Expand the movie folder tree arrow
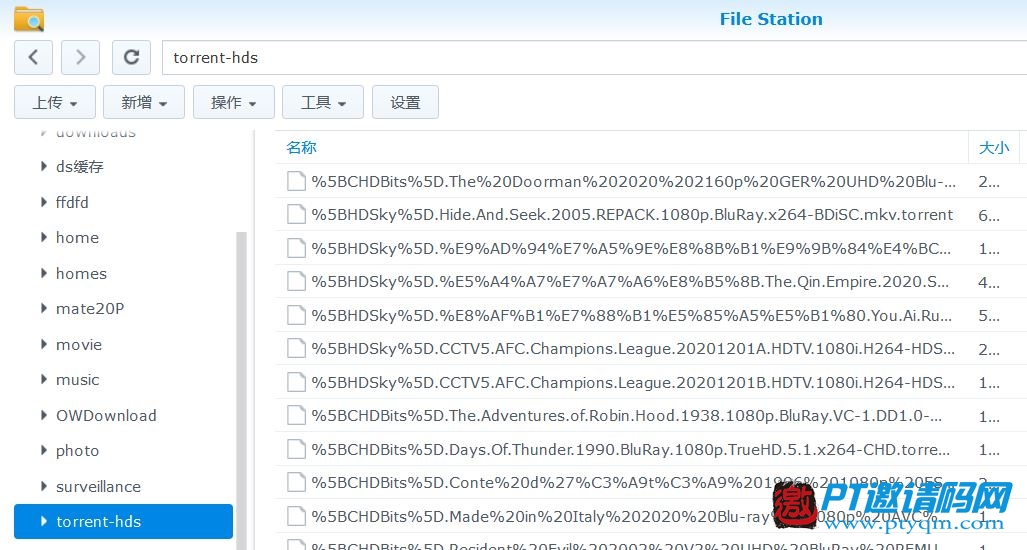Screen dimensions: 1027x550 [43, 344]
